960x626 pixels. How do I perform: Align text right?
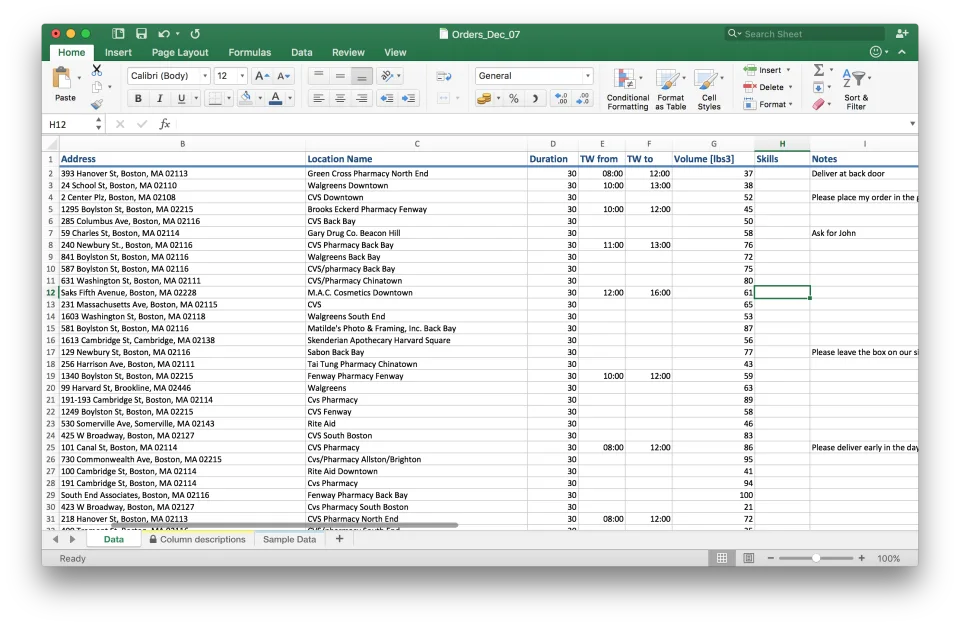(362, 98)
